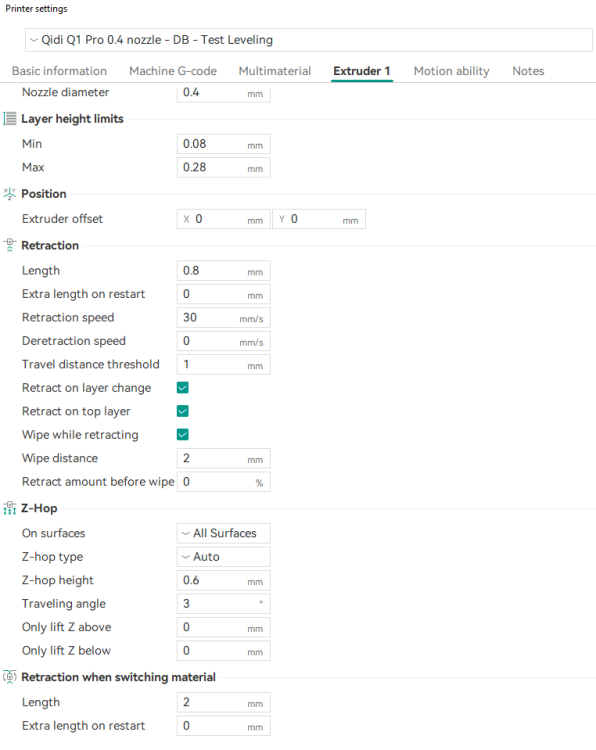Switch to the Machine G-code tab
This screenshot has width=596, height=750.
(x=173, y=71)
